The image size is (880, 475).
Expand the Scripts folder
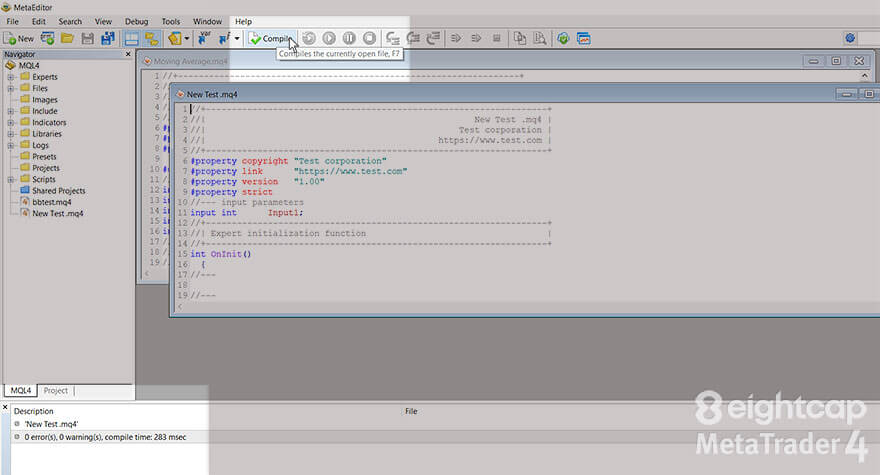pos(11,180)
